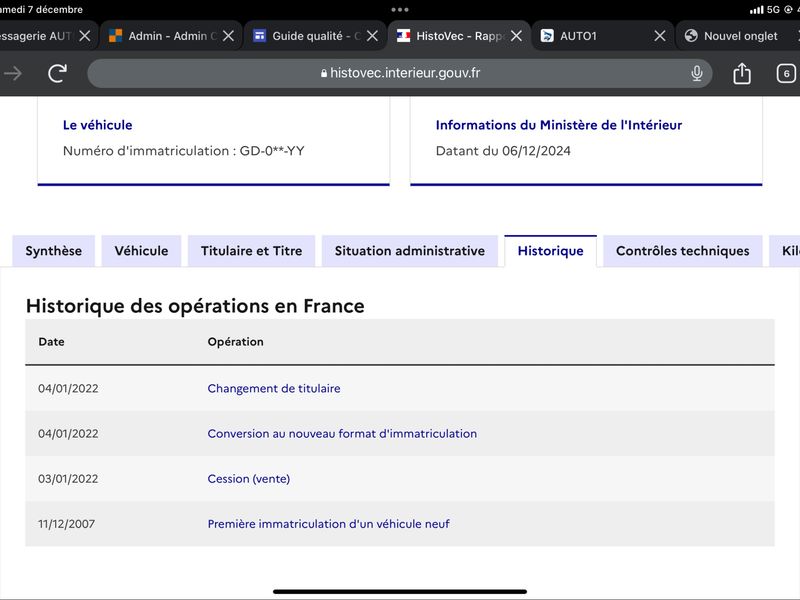The image size is (800, 600).
Task: Tap the 5G signal status indicator
Action: (x=773, y=9)
